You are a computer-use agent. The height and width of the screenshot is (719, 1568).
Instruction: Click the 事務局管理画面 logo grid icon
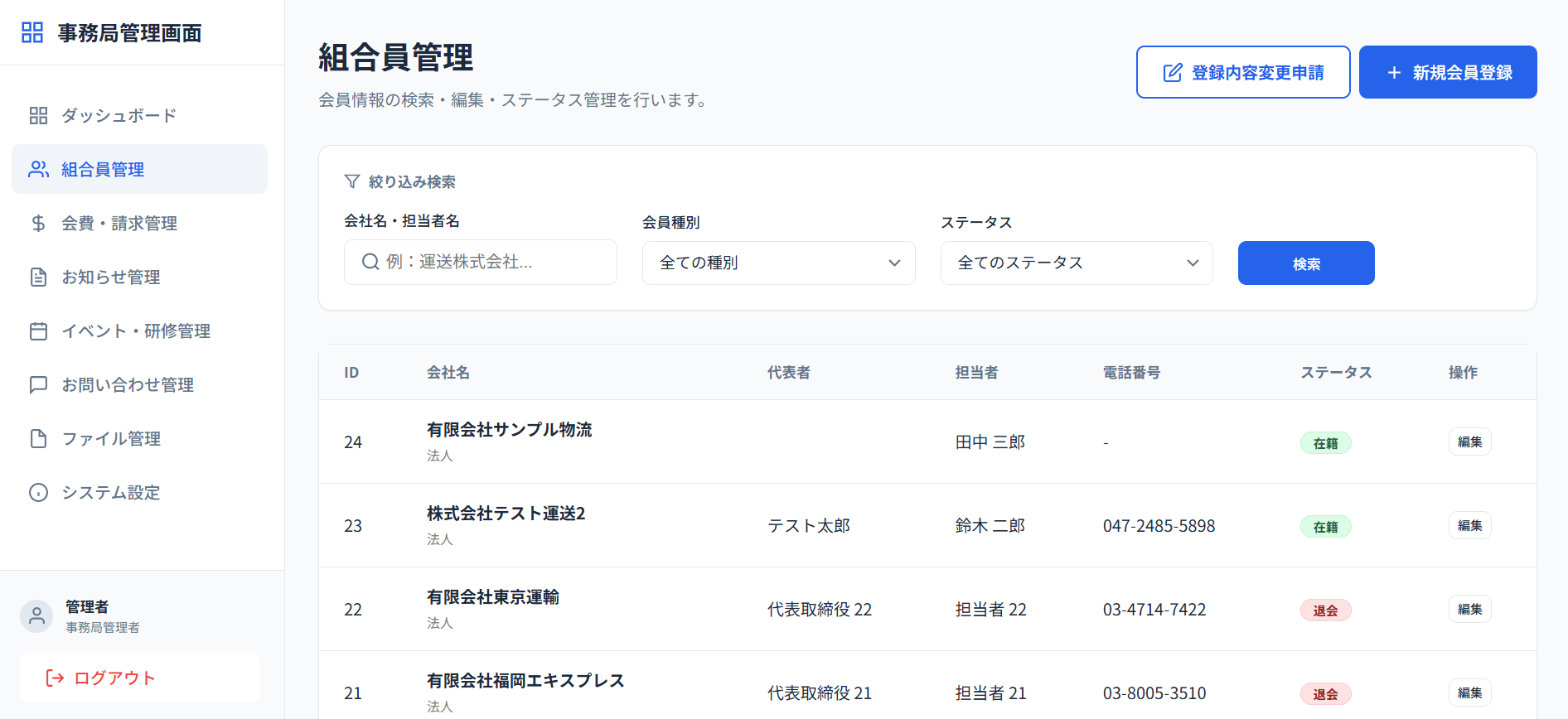(32, 33)
